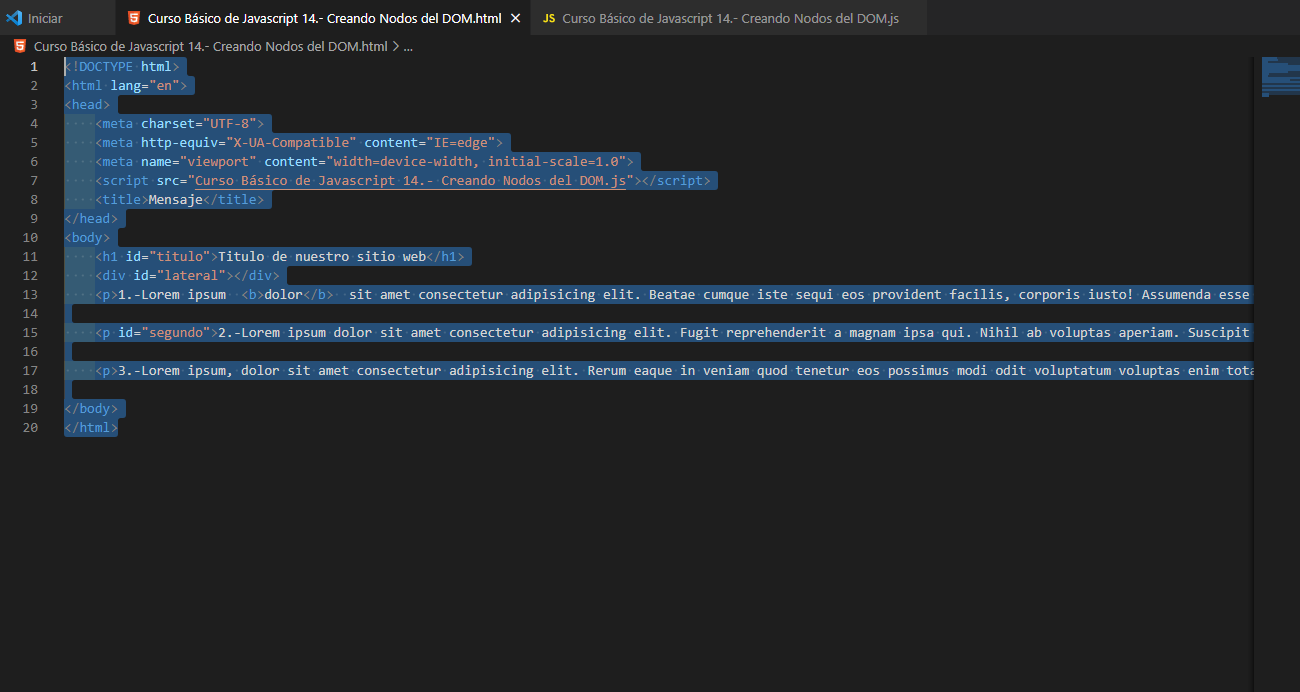This screenshot has width=1300, height=692.
Task: Click line number 13 in the gutter
Action: [30, 294]
